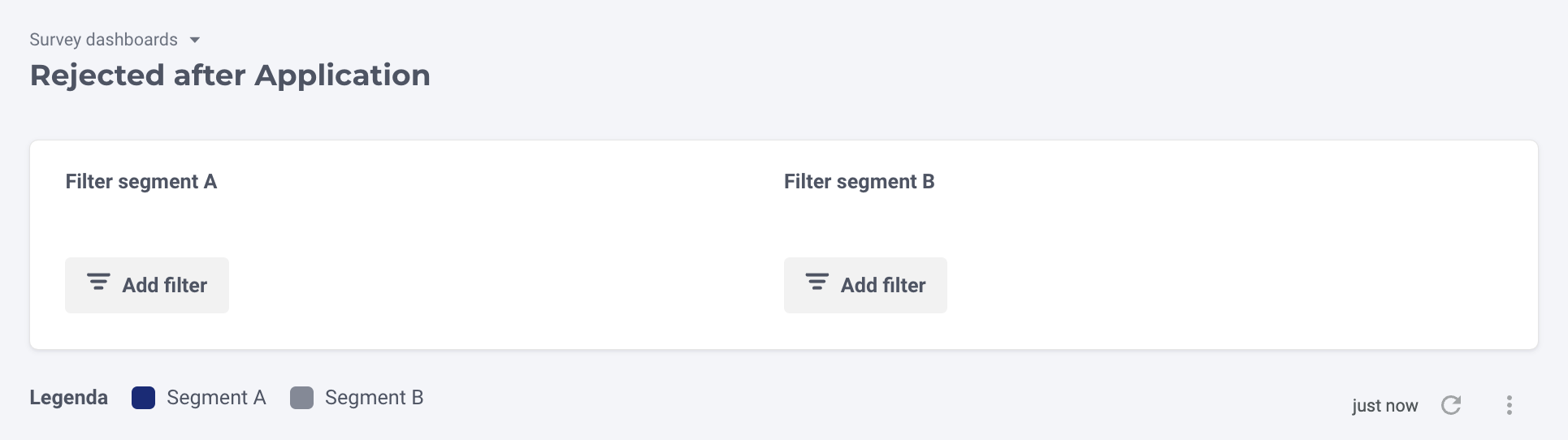This screenshot has width=1568, height=440.
Task: Click the just now timestamp
Action: [1384, 406]
